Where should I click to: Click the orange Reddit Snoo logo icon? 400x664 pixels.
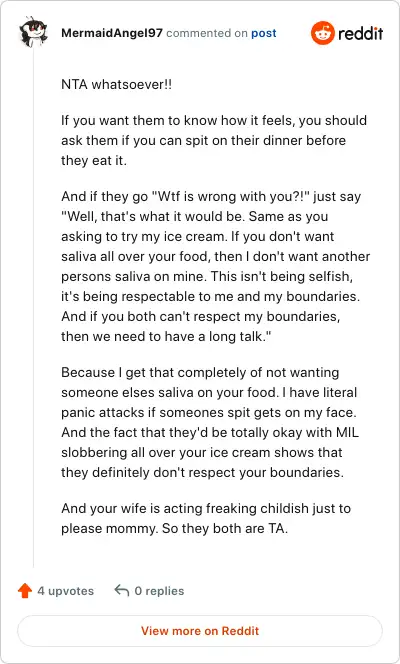click(323, 33)
